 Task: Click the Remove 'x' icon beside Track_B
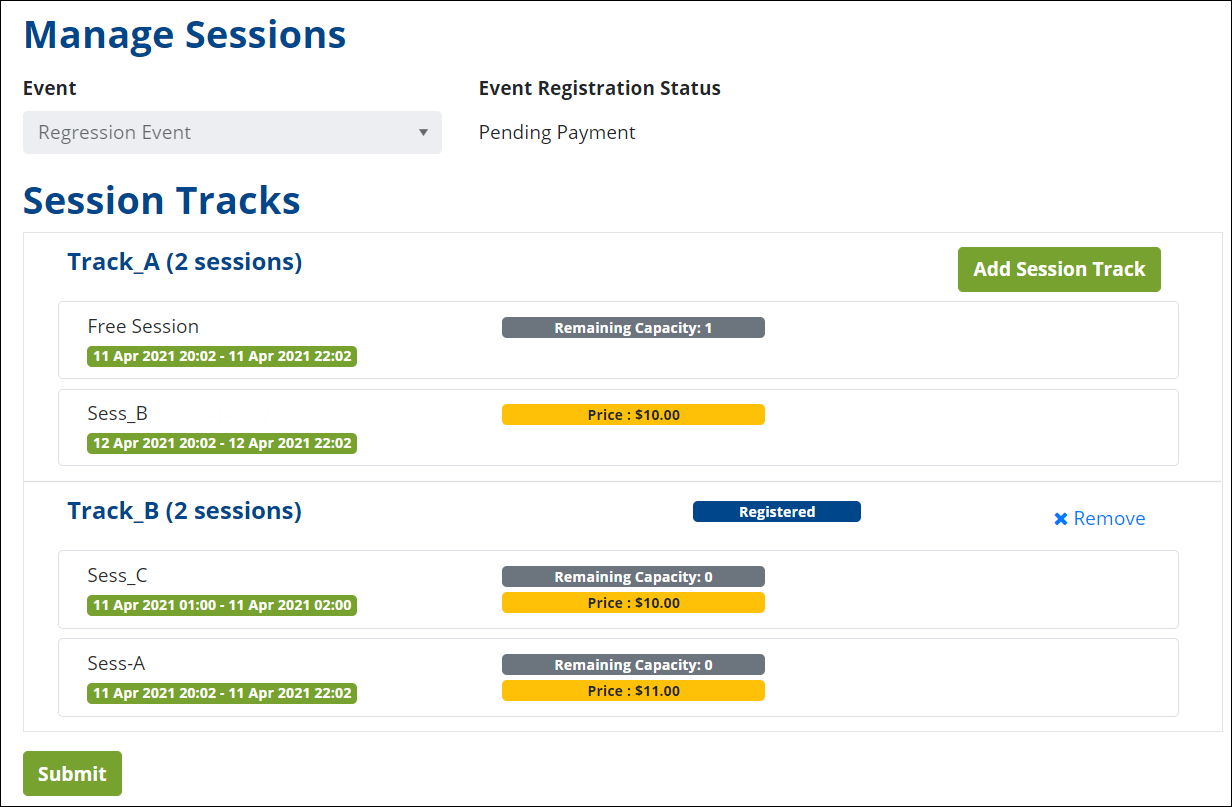(1059, 518)
